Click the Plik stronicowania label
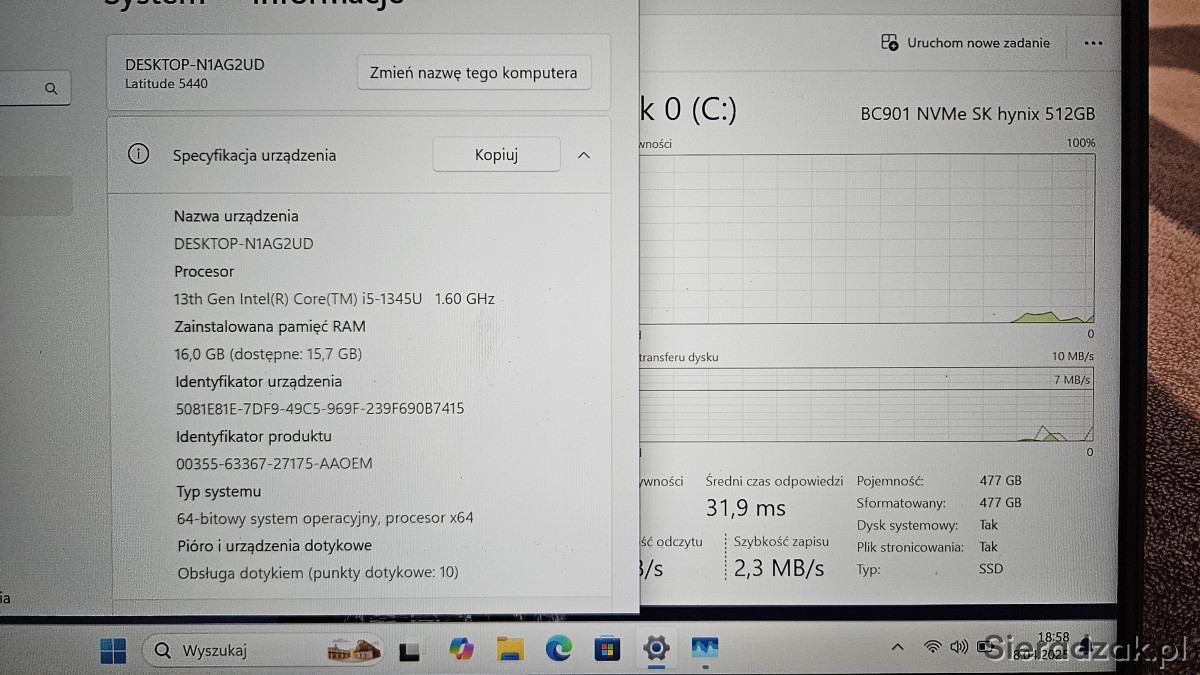The height and width of the screenshot is (675, 1200). click(910, 547)
